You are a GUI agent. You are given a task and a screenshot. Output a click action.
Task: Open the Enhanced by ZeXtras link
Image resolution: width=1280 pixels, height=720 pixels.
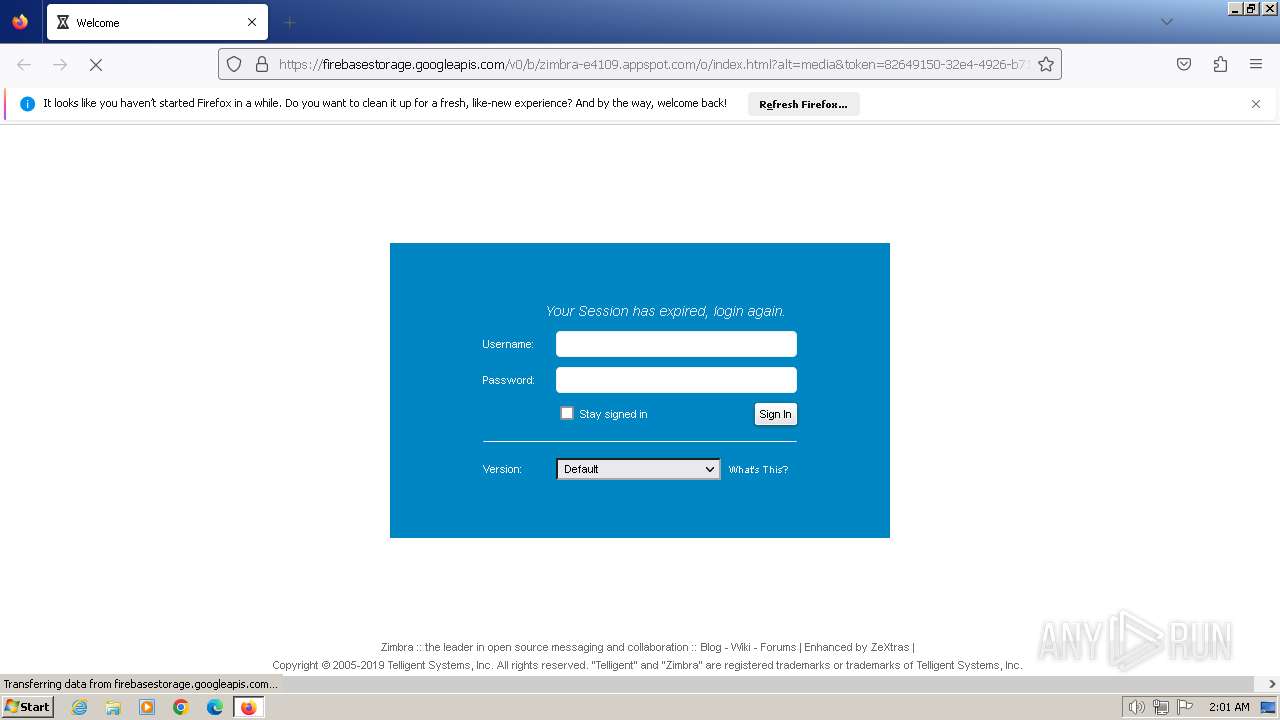pos(857,647)
